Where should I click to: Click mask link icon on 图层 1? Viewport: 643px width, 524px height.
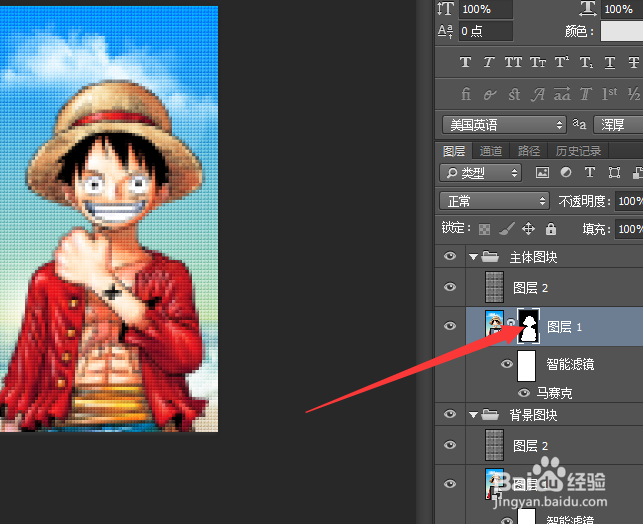[x=511, y=323]
